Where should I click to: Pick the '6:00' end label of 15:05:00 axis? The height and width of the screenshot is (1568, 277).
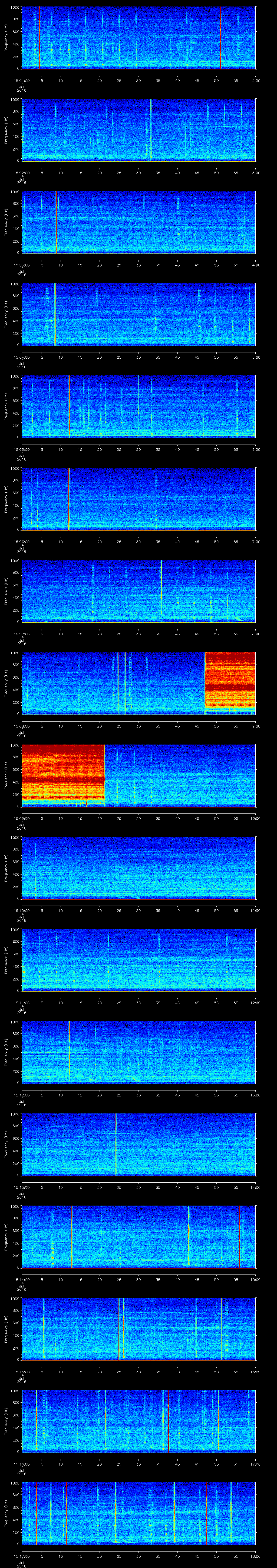[x=256, y=450]
